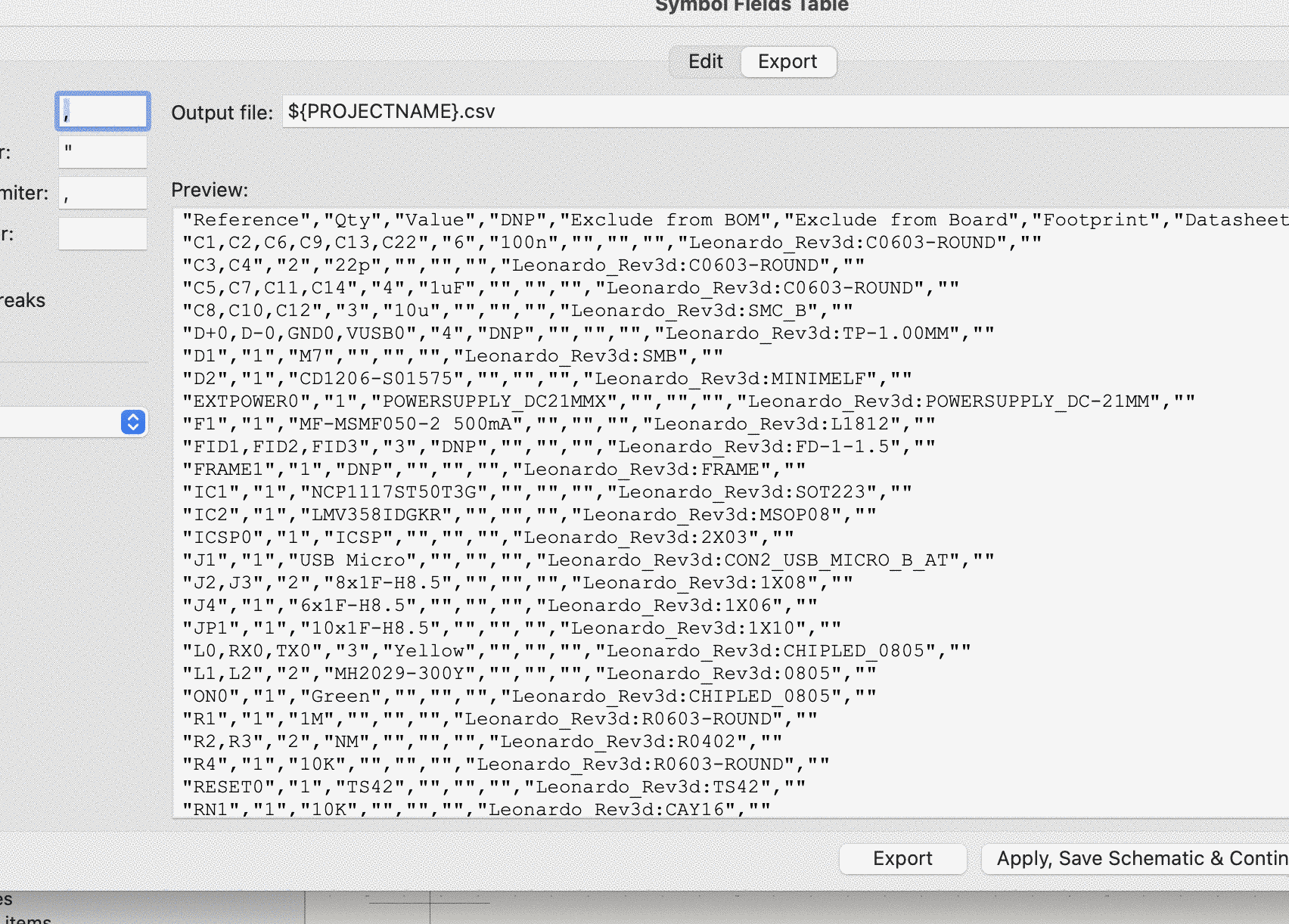Open the format preset dropdown arrows
1289x924 pixels.
tap(133, 422)
